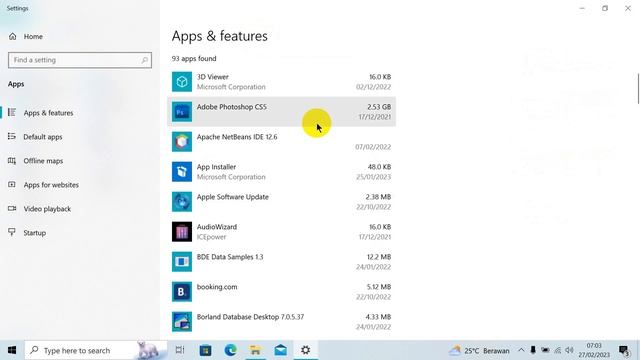Open the notification center icon
This screenshot has width=640, height=360.
click(x=624, y=350)
